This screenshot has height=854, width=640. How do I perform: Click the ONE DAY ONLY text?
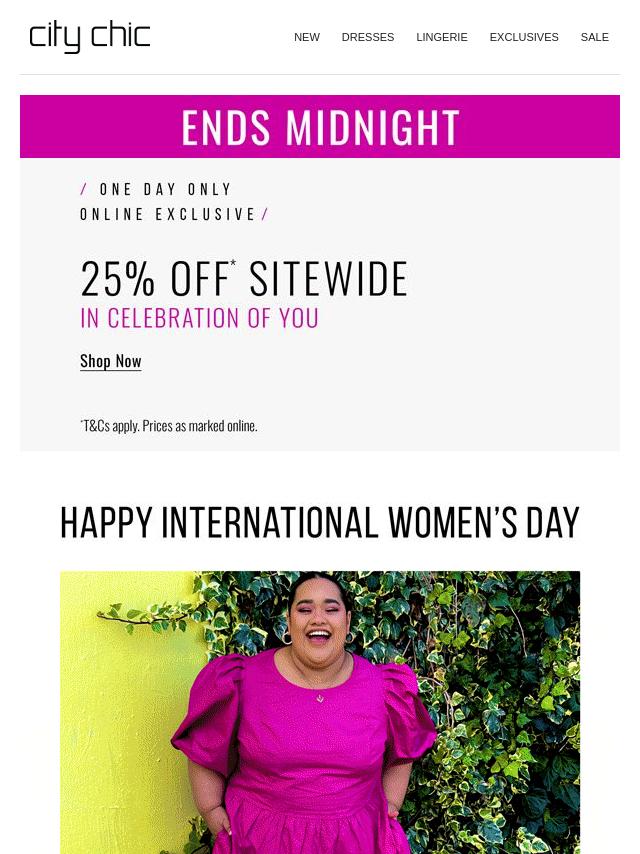tap(166, 189)
